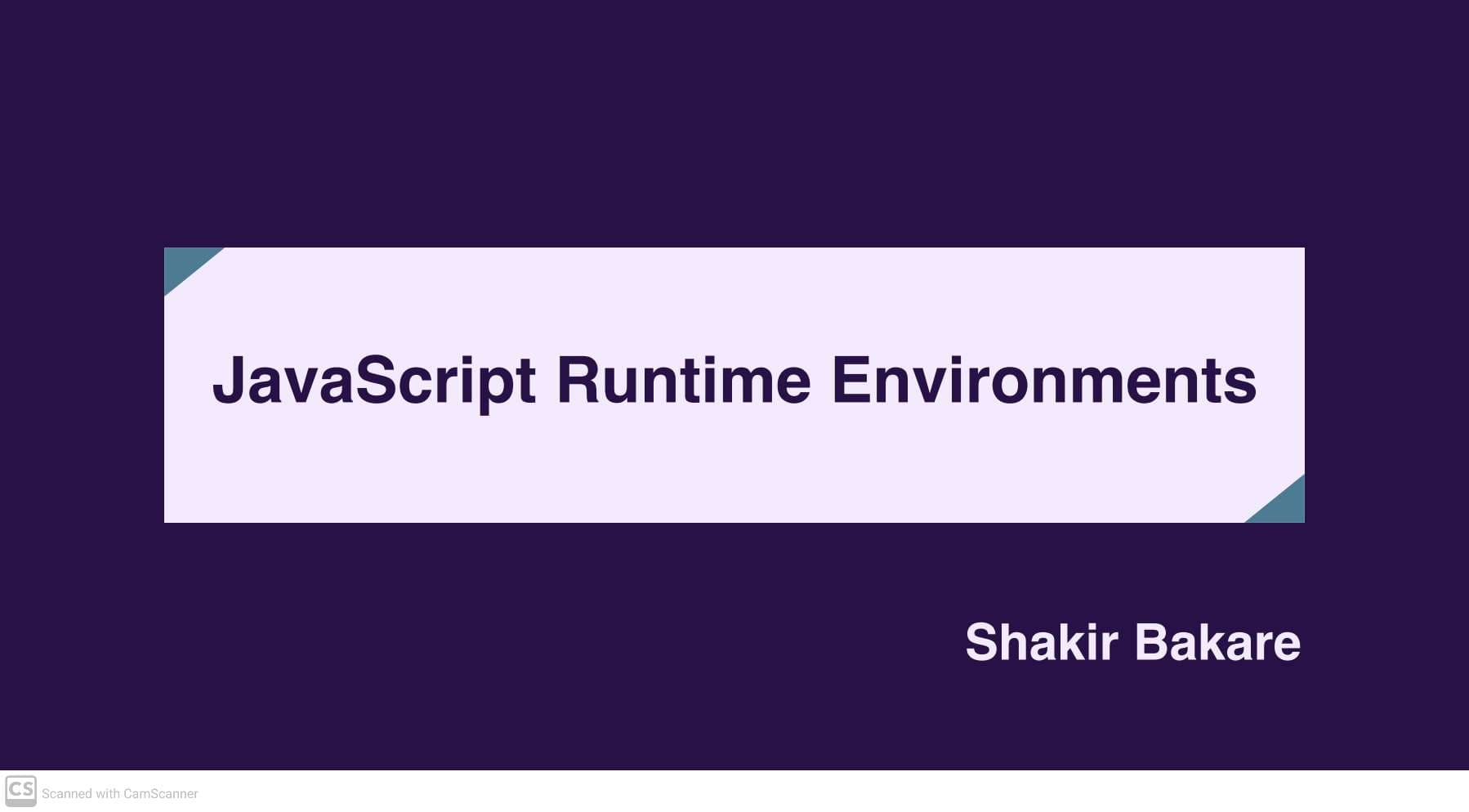1469x812 pixels.
Task: Click the capital "S" in "Shakir"
Action: 984,642
